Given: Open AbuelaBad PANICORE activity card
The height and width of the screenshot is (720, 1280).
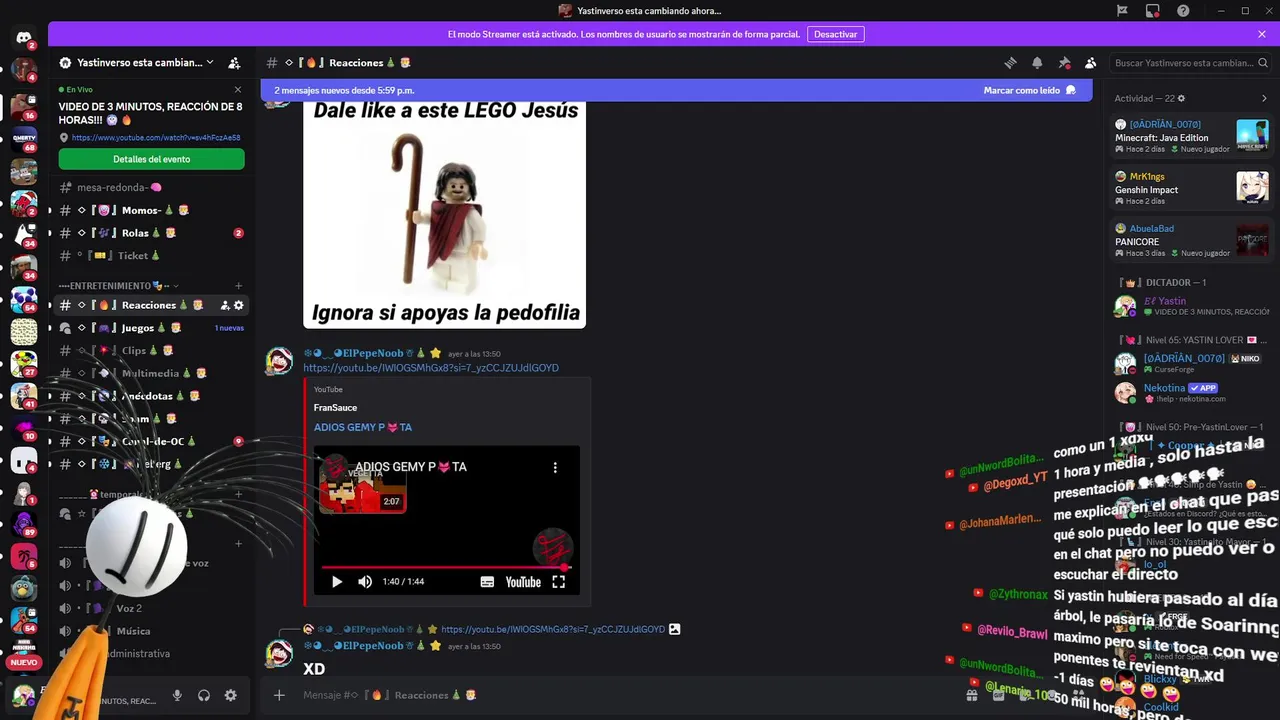Looking at the screenshot, I should 1191,240.
